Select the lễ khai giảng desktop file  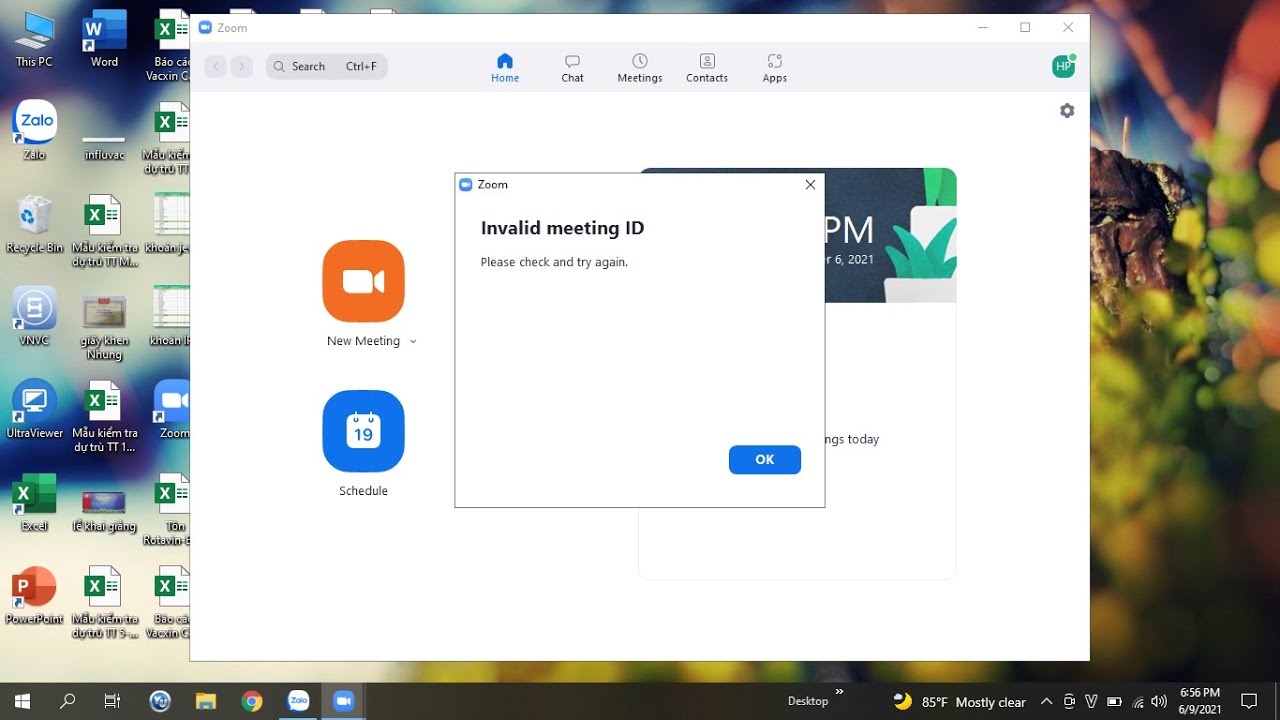[x=104, y=510]
